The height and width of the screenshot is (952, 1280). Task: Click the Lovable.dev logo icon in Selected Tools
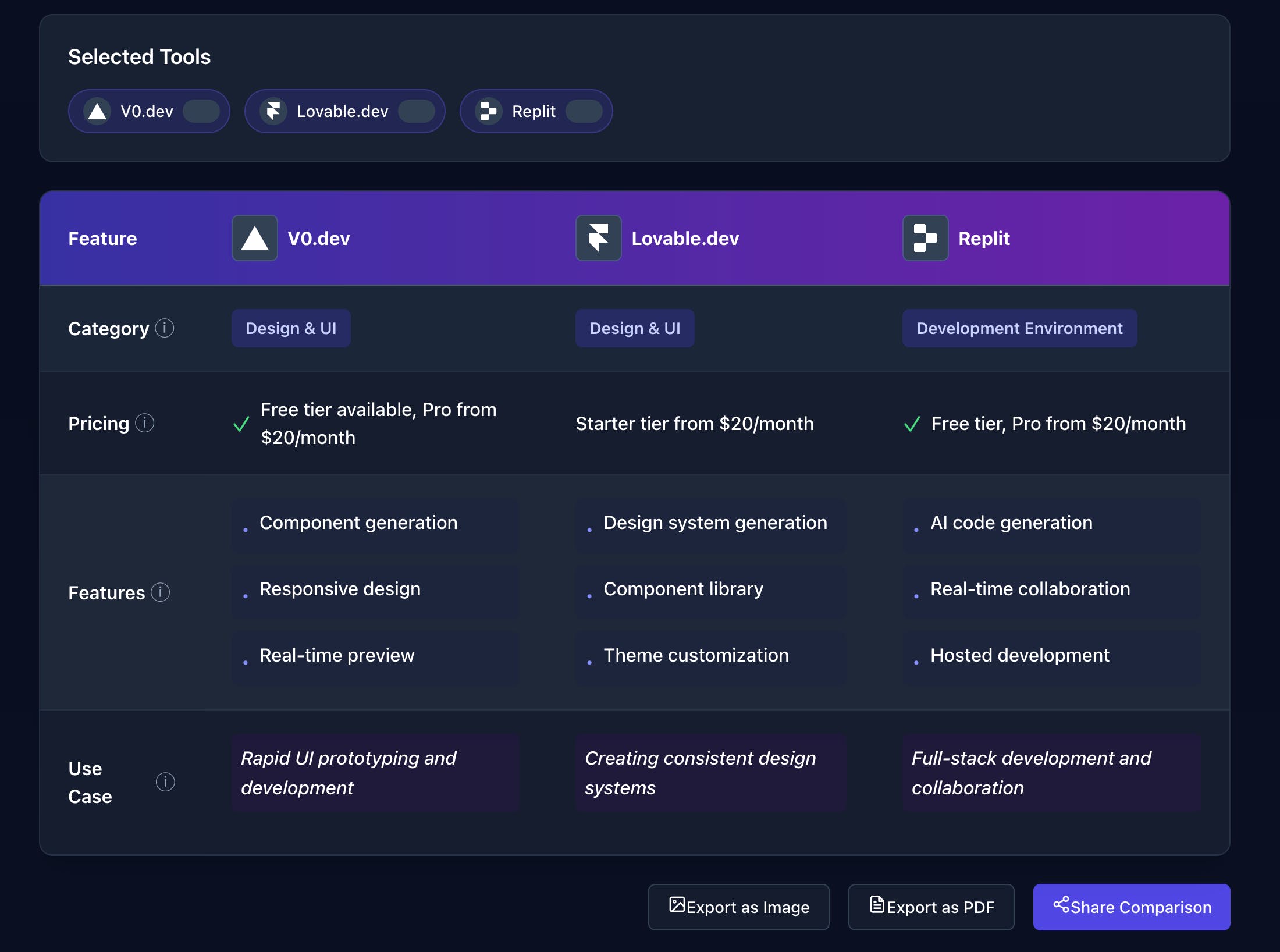pyautogui.click(x=273, y=111)
